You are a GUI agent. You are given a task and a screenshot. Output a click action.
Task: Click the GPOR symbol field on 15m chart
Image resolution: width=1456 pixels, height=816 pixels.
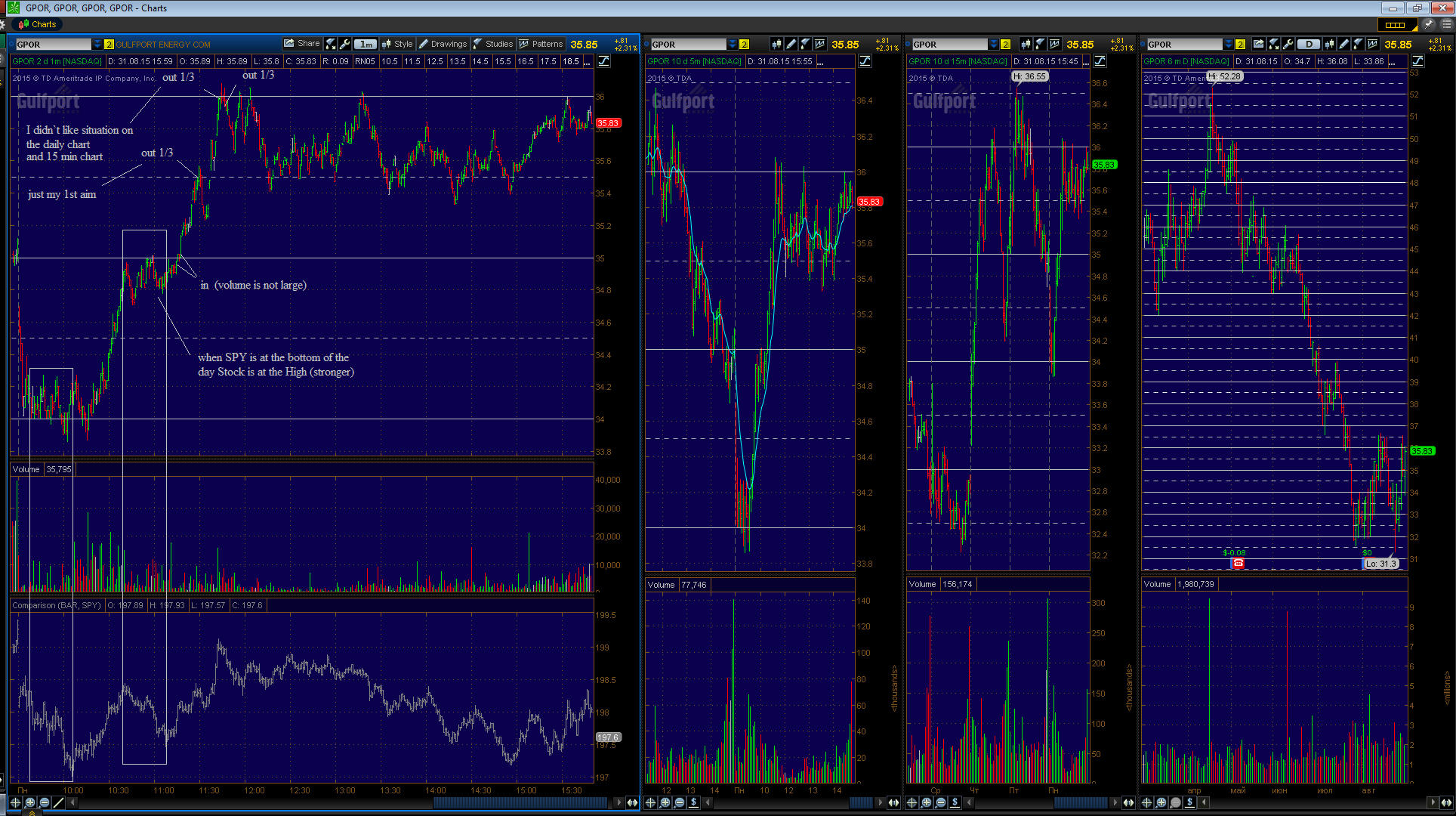(949, 44)
